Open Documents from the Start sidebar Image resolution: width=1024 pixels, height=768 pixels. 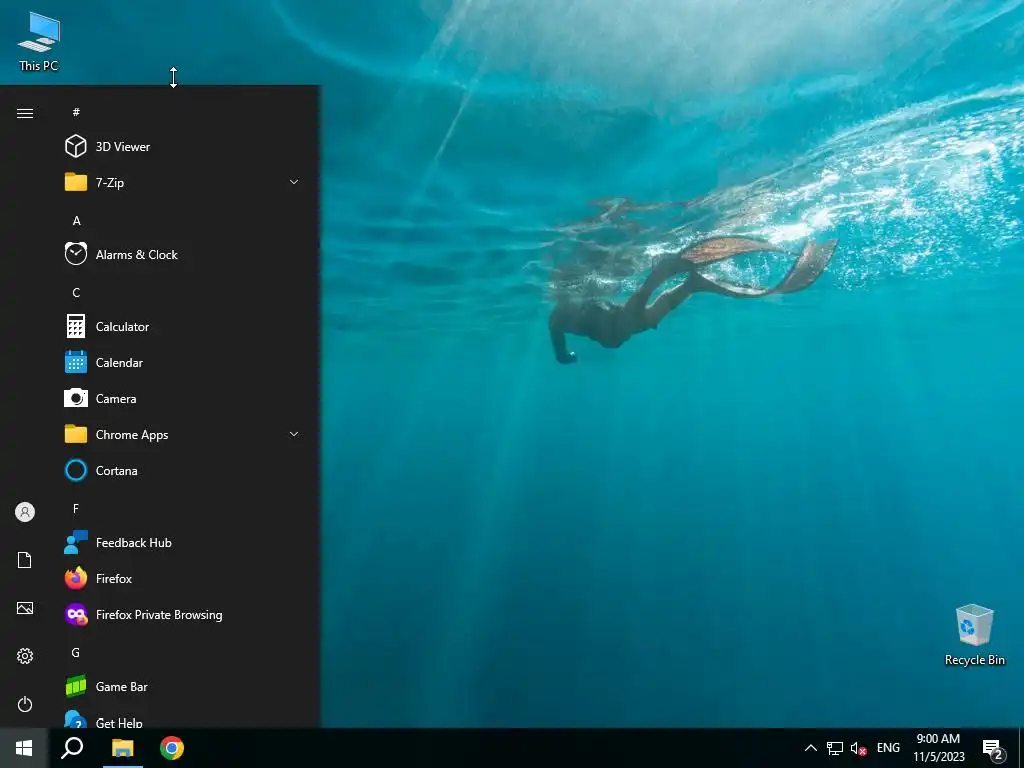click(x=25, y=560)
